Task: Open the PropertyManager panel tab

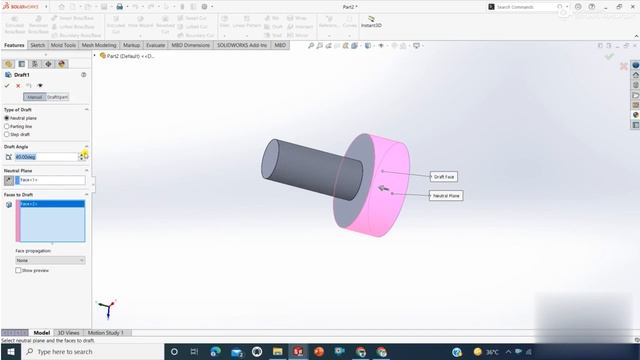Action: 22,64
